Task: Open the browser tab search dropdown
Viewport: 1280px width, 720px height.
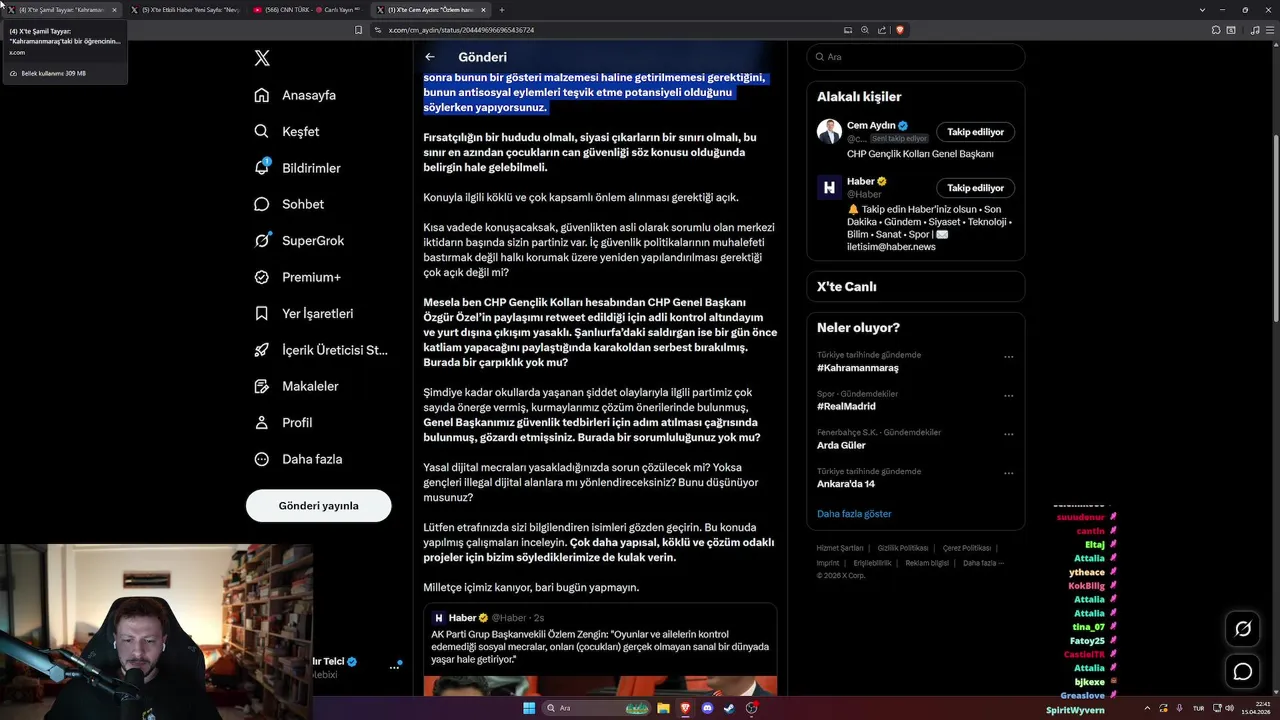Action: pos(1202,10)
